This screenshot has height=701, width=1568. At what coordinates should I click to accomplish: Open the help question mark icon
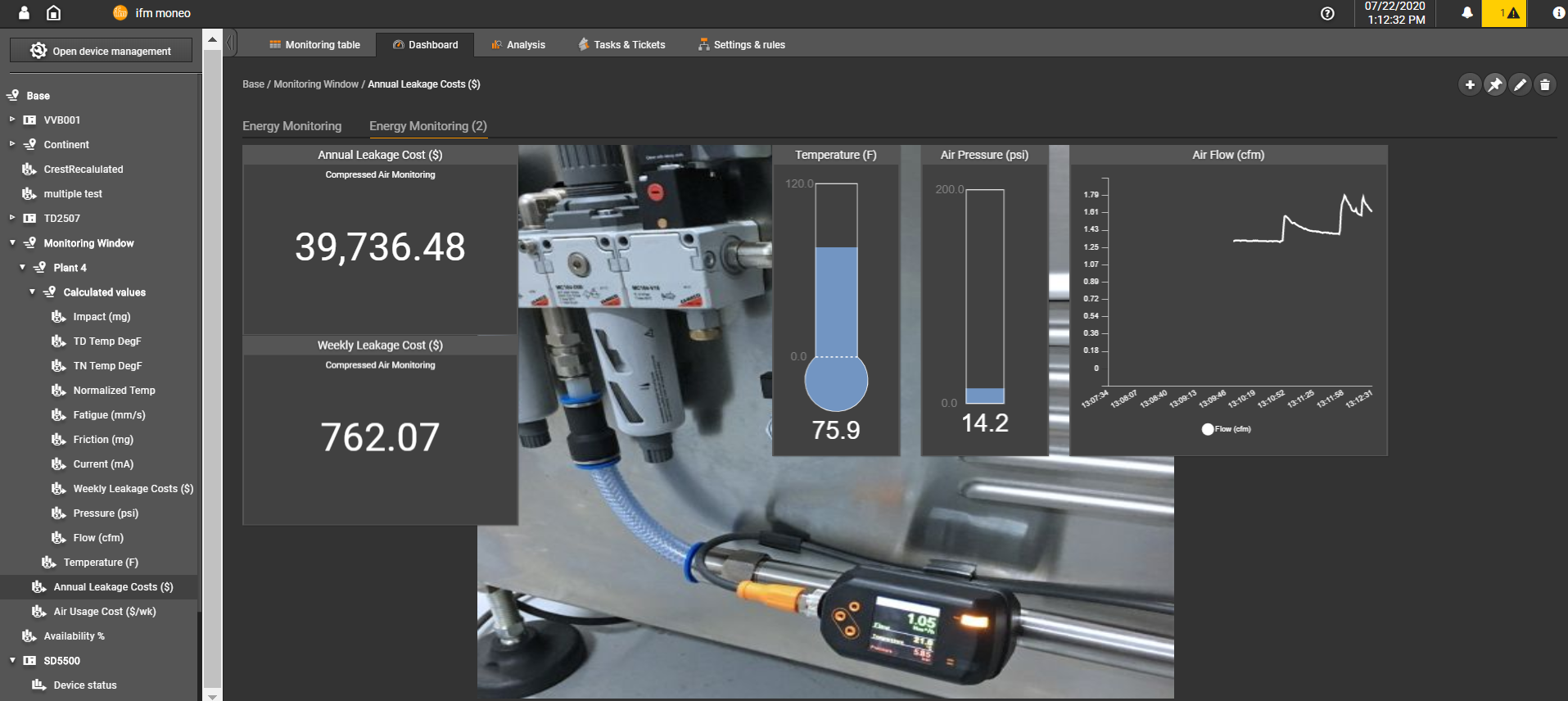pyautogui.click(x=1327, y=13)
